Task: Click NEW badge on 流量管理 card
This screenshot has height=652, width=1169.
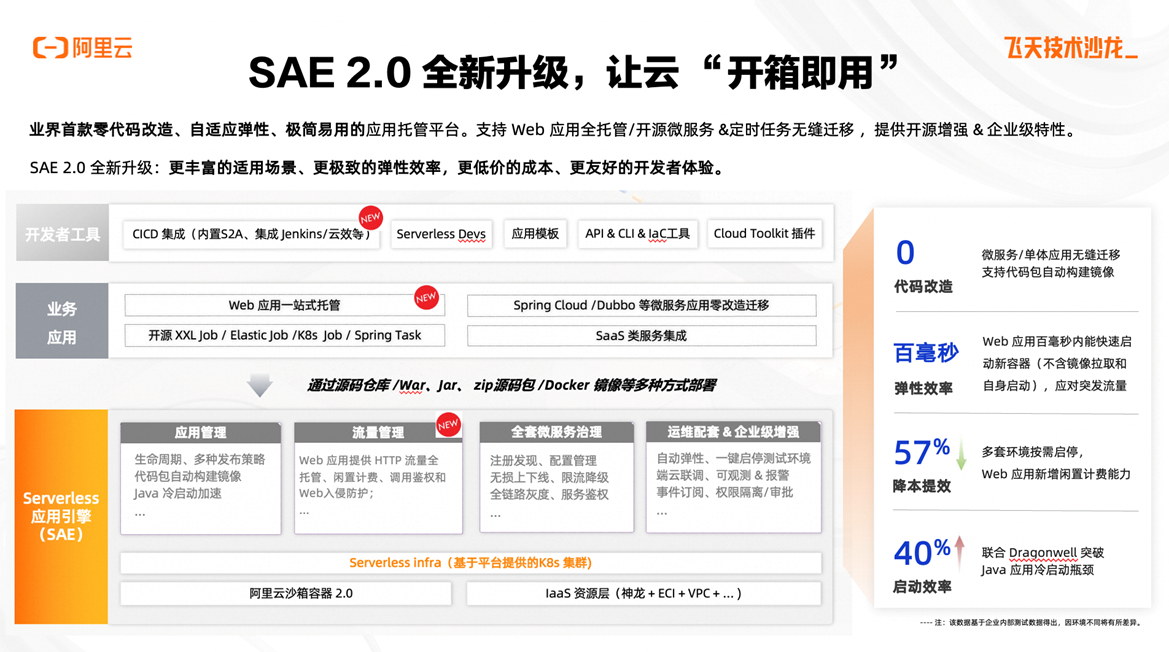Action: tap(448, 425)
